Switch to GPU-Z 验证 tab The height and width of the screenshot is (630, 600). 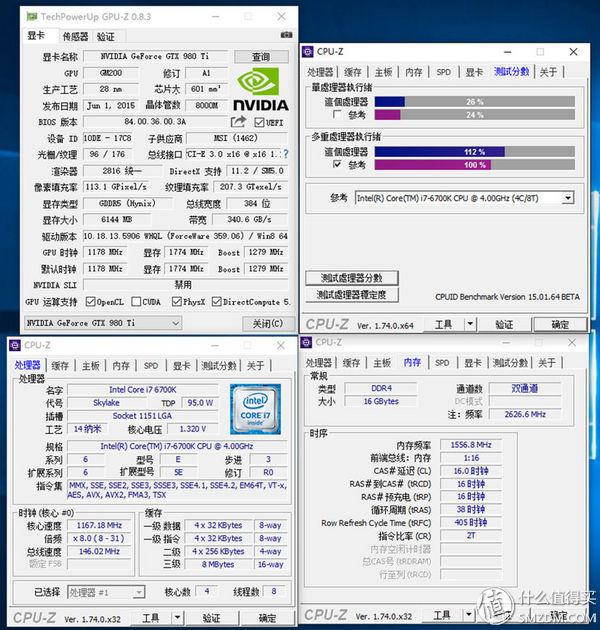point(106,37)
